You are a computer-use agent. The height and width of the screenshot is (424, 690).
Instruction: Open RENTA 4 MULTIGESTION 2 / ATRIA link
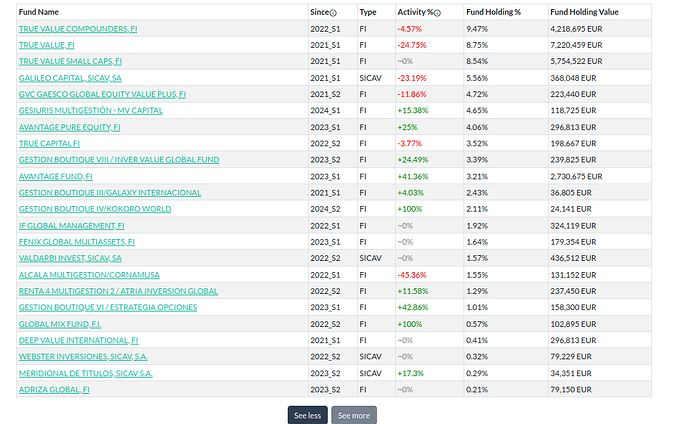tap(118, 292)
